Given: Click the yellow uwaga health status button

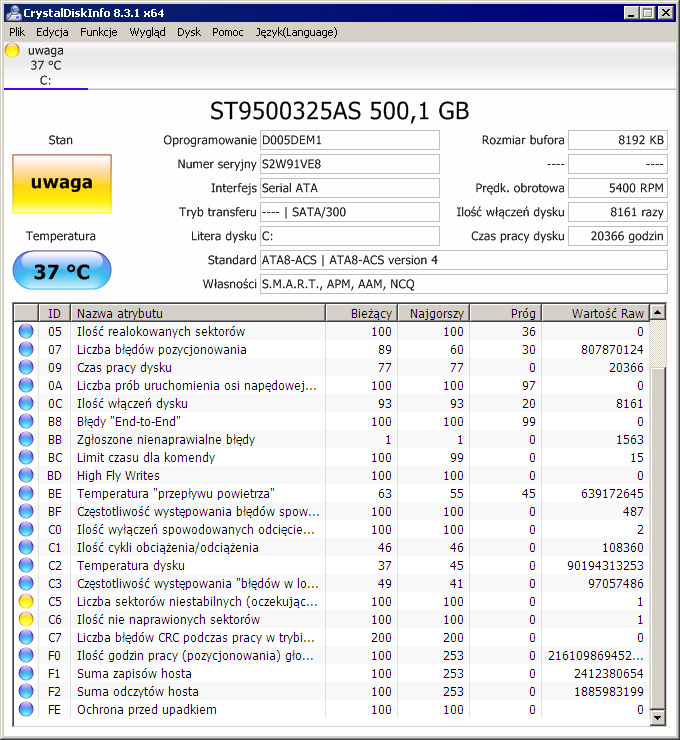Looking at the screenshot, I should (62, 184).
